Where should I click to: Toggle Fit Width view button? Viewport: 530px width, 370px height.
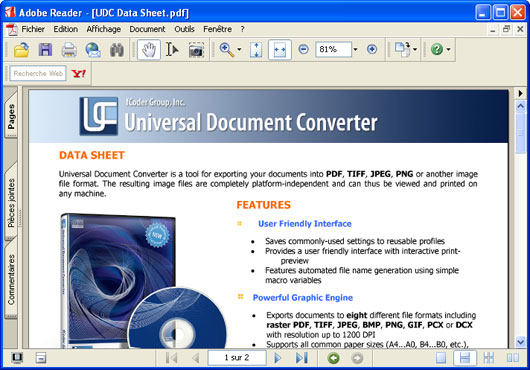coord(280,50)
